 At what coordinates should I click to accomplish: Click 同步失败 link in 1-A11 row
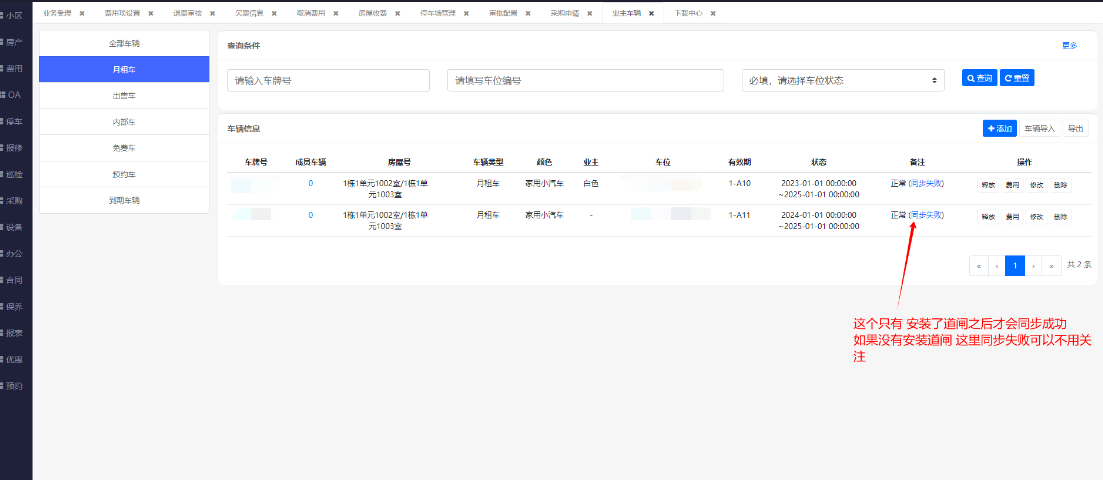click(x=927, y=215)
